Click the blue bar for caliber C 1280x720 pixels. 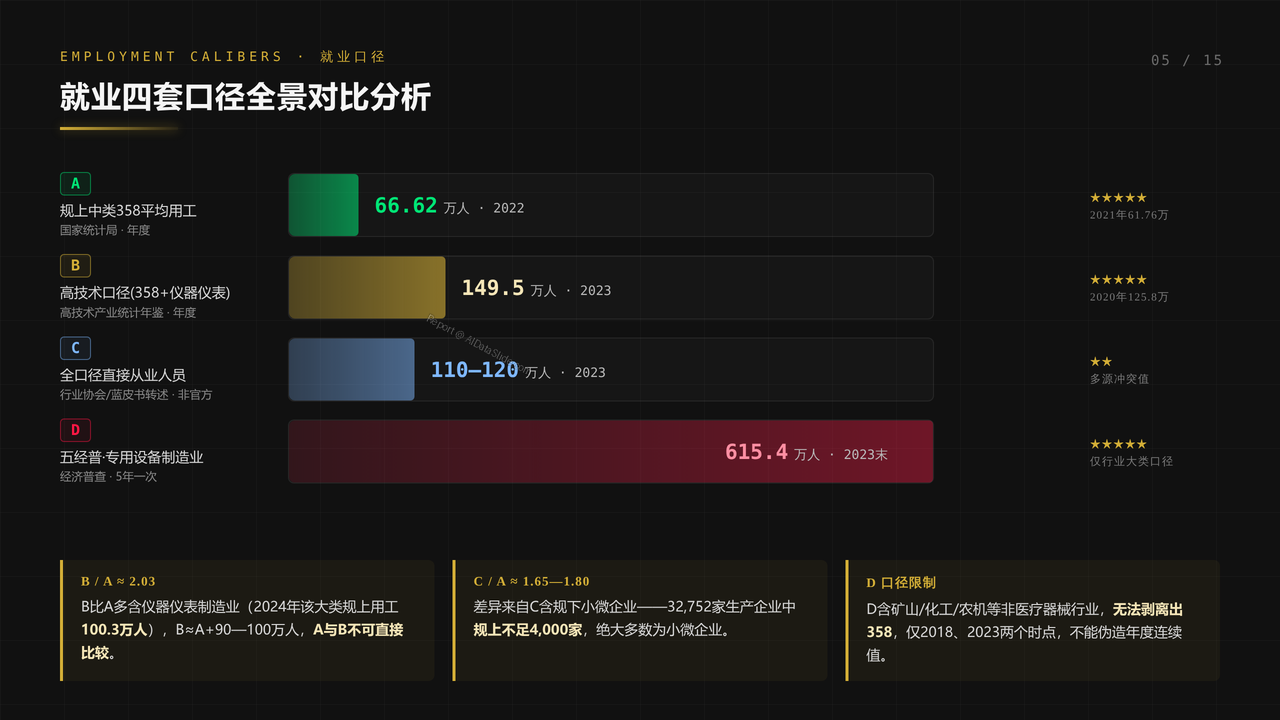coord(352,369)
